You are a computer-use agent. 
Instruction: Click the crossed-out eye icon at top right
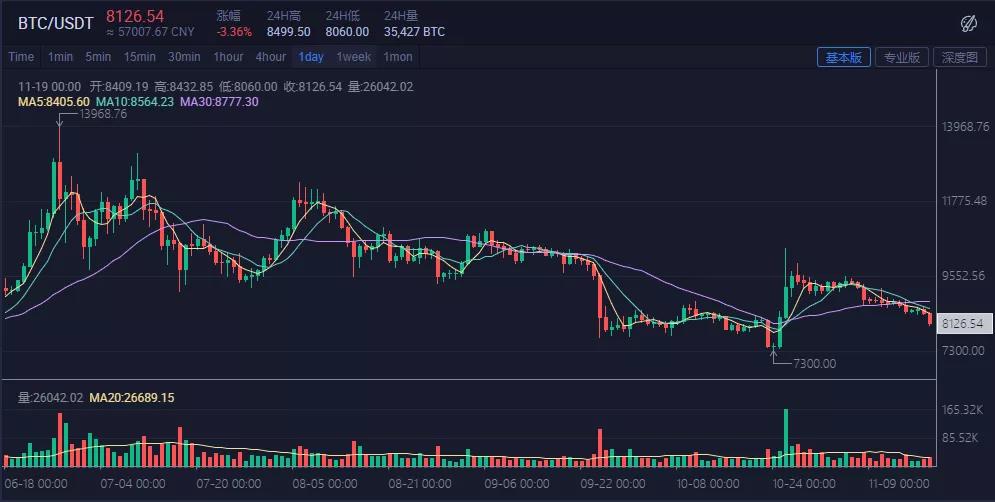[967, 23]
